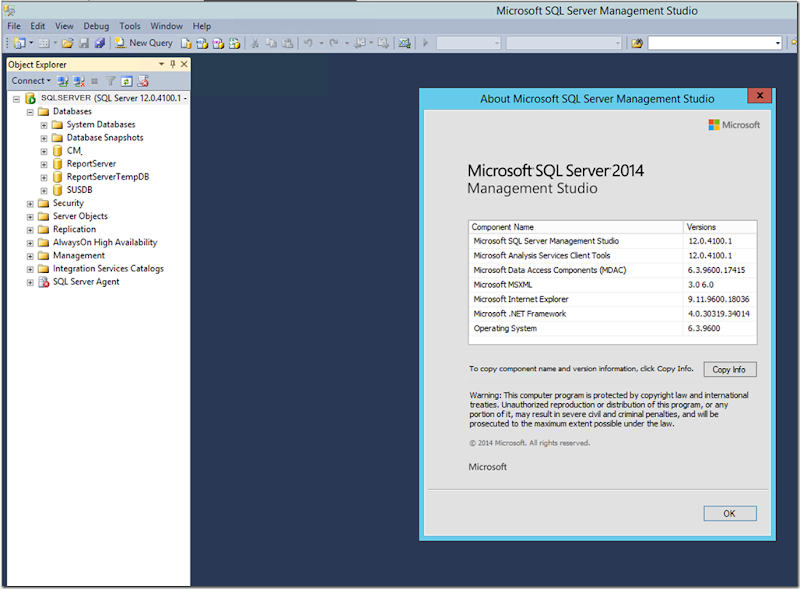Image resolution: width=800 pixels, height=589 pixels.
Task: Expand the System Databases folder
Action: 44,125
